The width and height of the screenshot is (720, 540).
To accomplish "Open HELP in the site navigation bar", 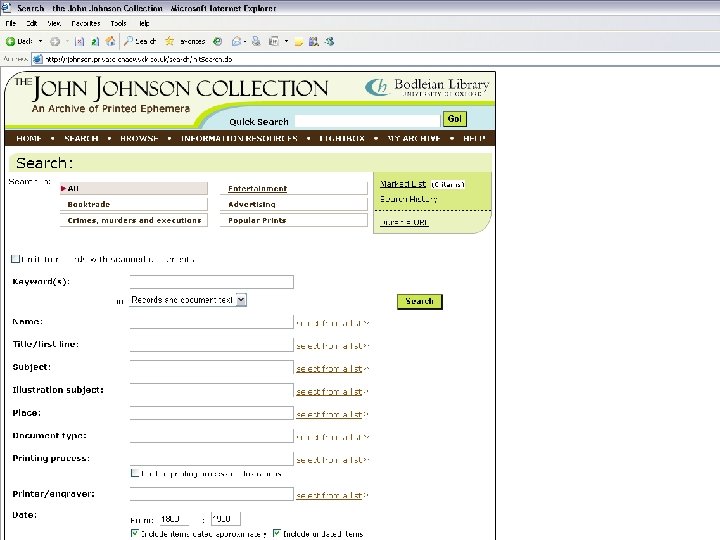I will point(474,138).
